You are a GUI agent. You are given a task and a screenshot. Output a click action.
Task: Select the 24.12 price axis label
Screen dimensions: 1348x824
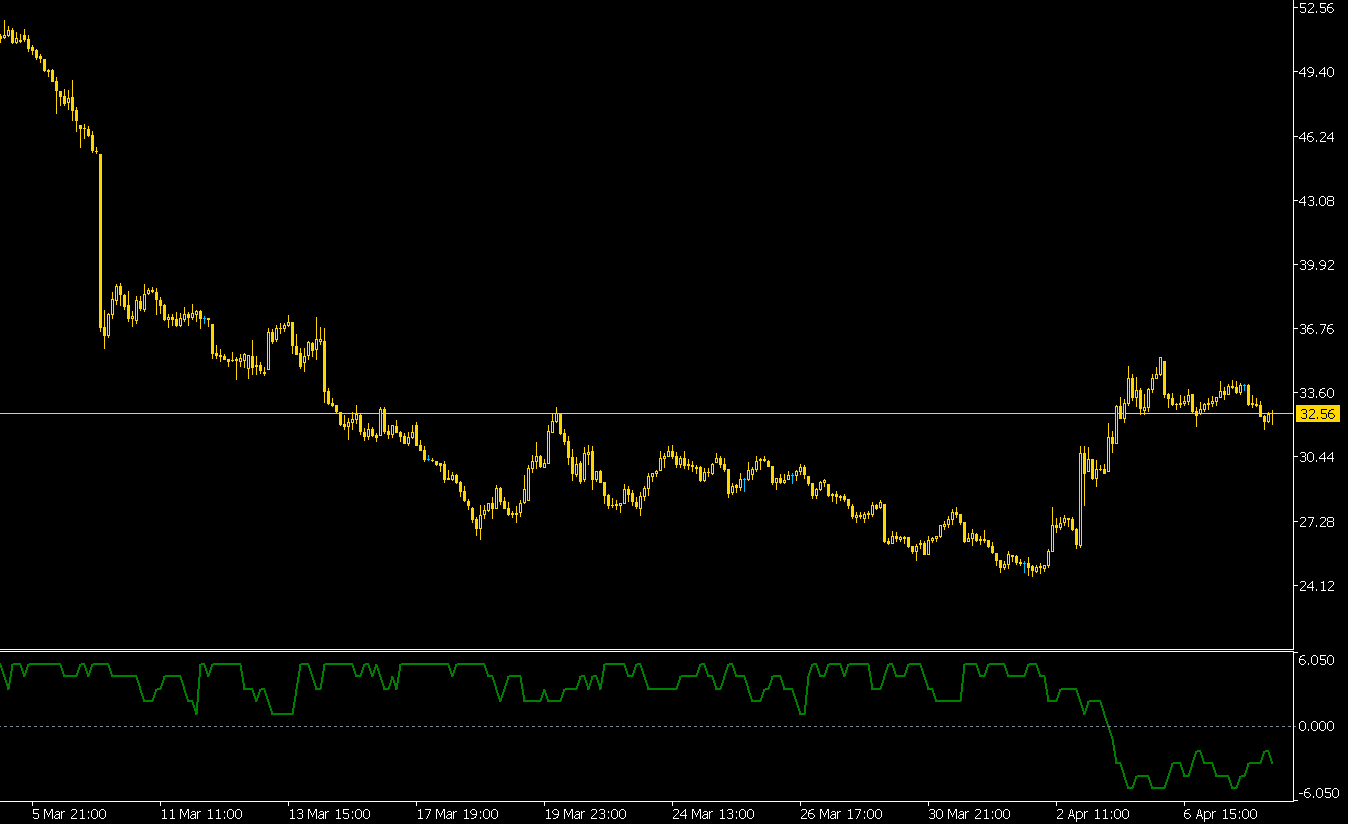1315,586
